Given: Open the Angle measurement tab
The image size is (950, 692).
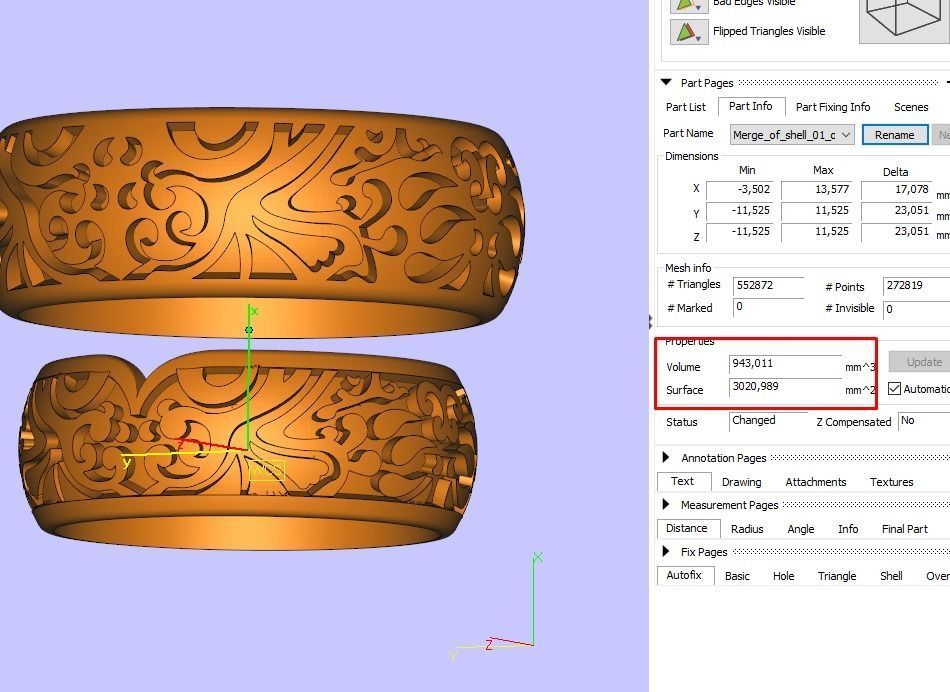Looking at the screenshot, I should (x=800, y=529).
